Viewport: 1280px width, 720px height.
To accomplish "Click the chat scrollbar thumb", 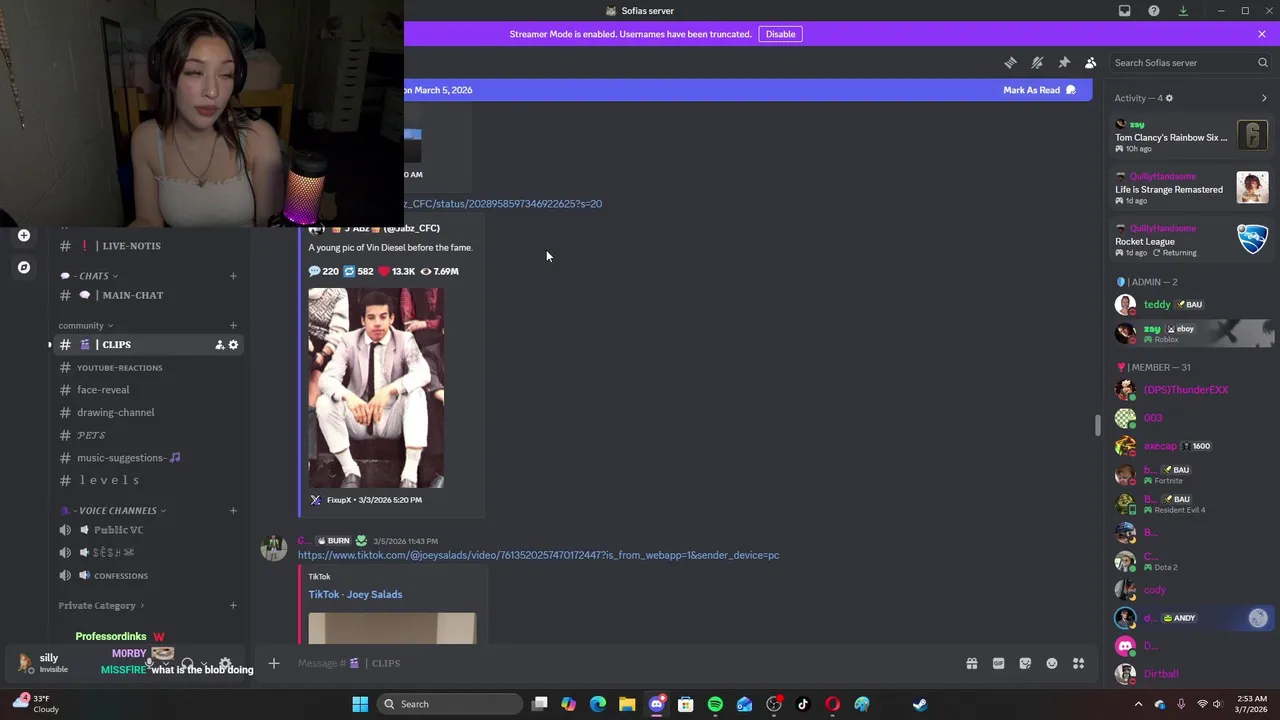I will (x=1097, y=425).
